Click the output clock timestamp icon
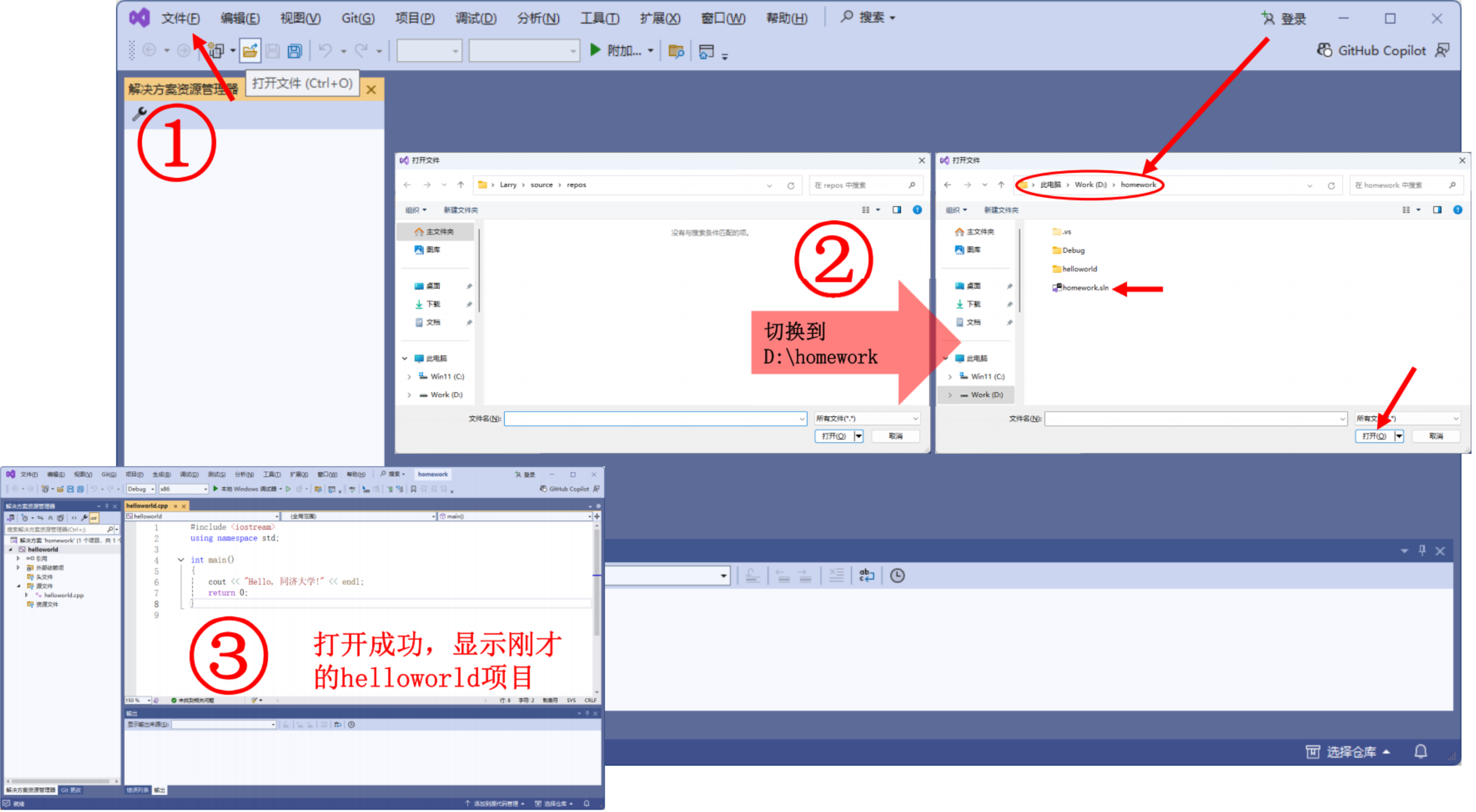The height and width of the screenshot is (812, 1476). tap(897, 576)
